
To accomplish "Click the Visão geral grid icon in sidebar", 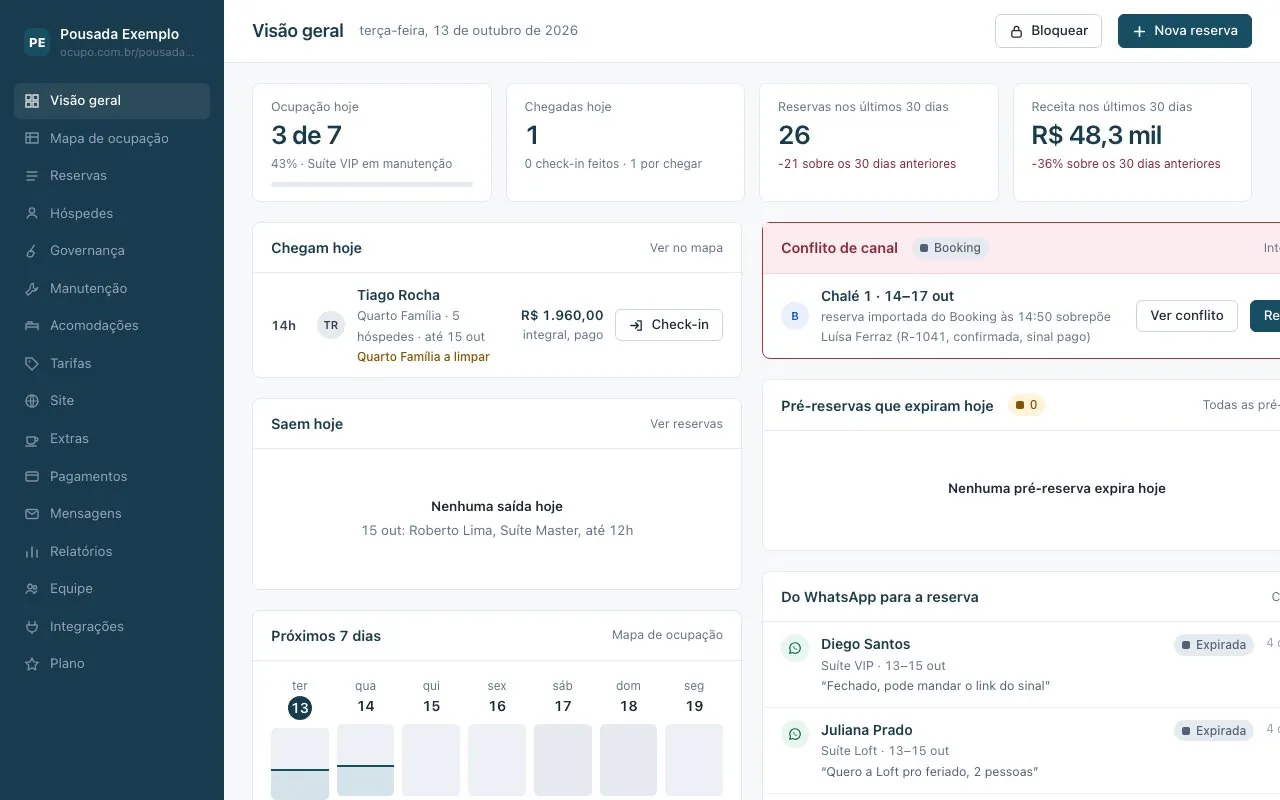I will coord(32,101).
